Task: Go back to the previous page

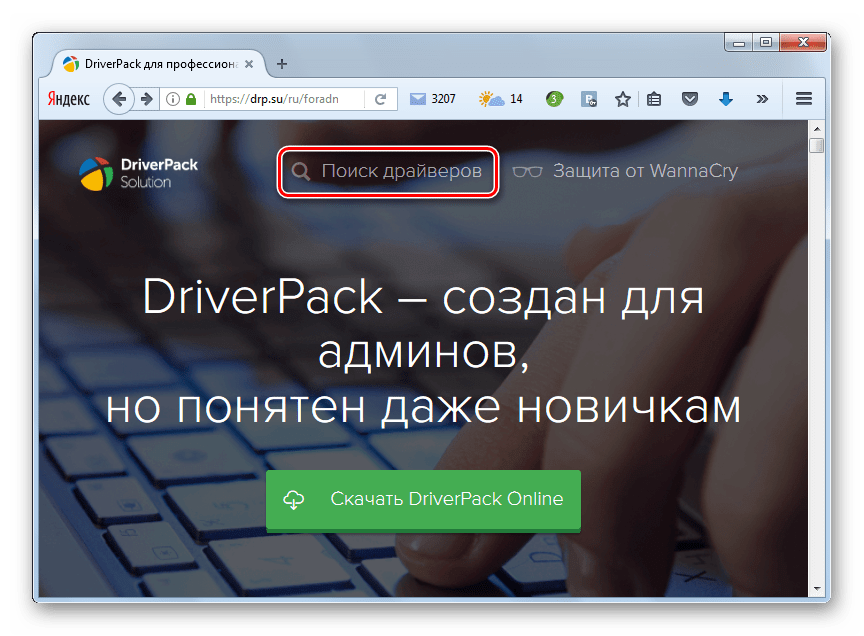Action: [119, 99]
